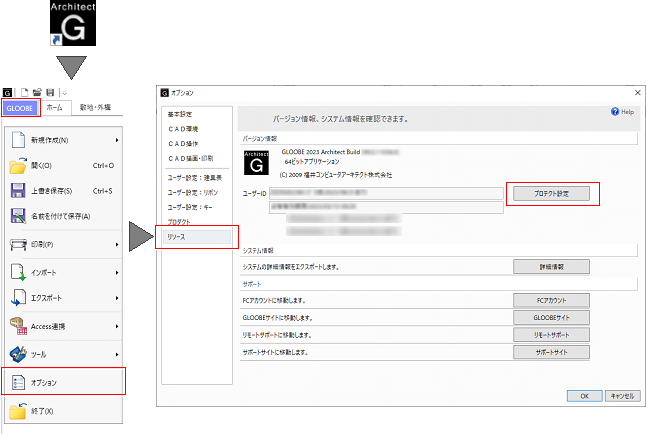Image resolution: width=647 pixels, height=434 pixels.
Task: Click the blue Help question mark icon
Action: click(615, 112)
